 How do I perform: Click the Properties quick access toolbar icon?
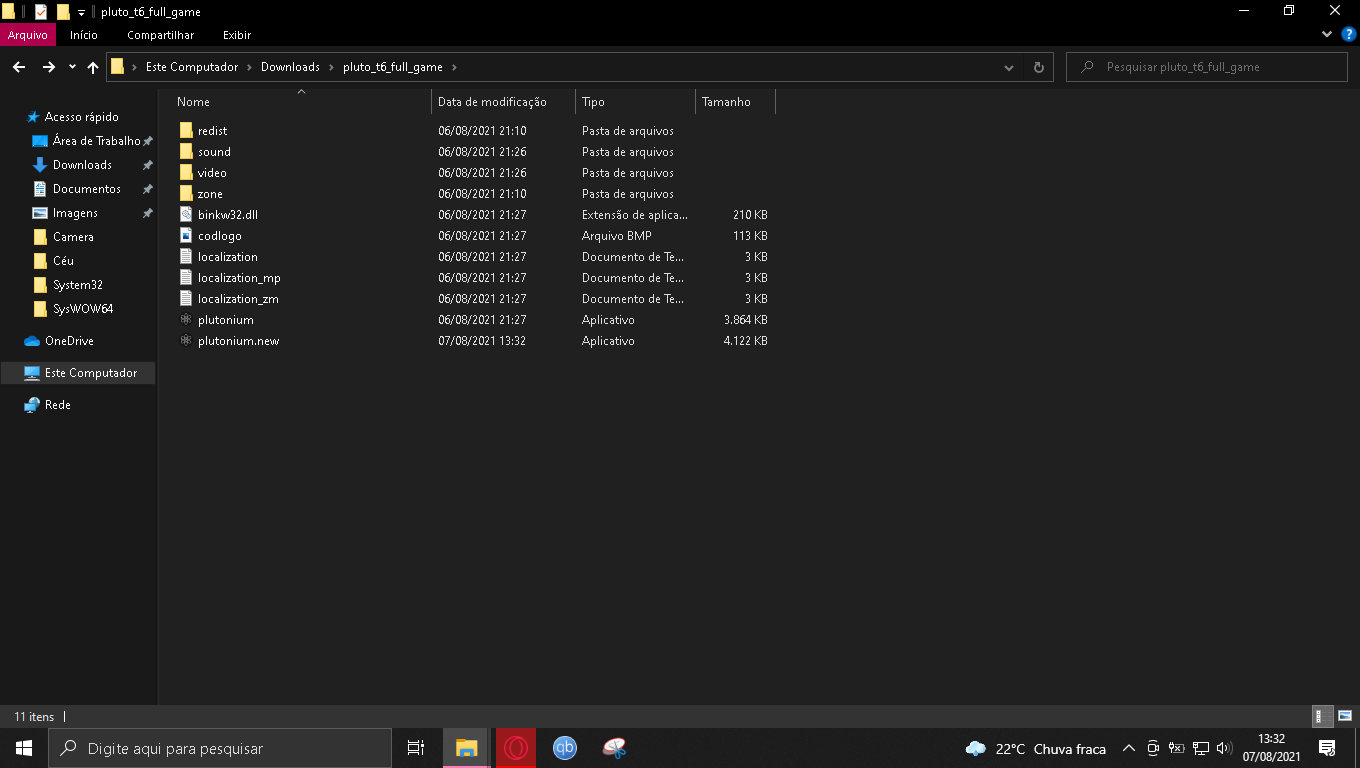[41, 12]
